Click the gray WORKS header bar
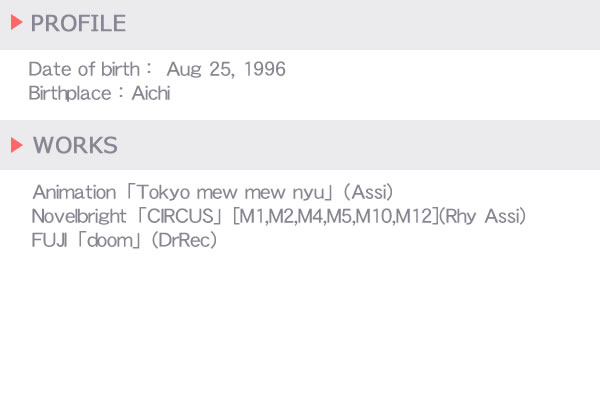This screenshot has width=600, height=400. (x=300, y=145)
